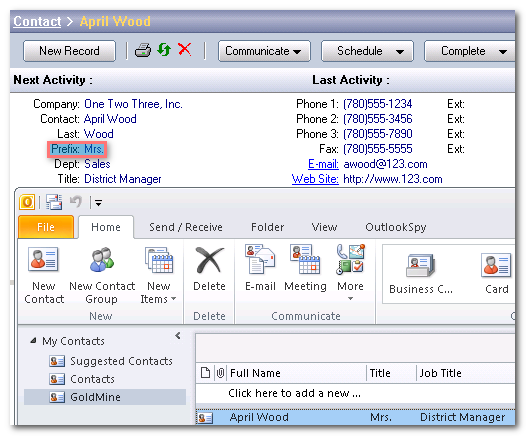Create a New Contact in Outlook ribbon

point(44,275)
